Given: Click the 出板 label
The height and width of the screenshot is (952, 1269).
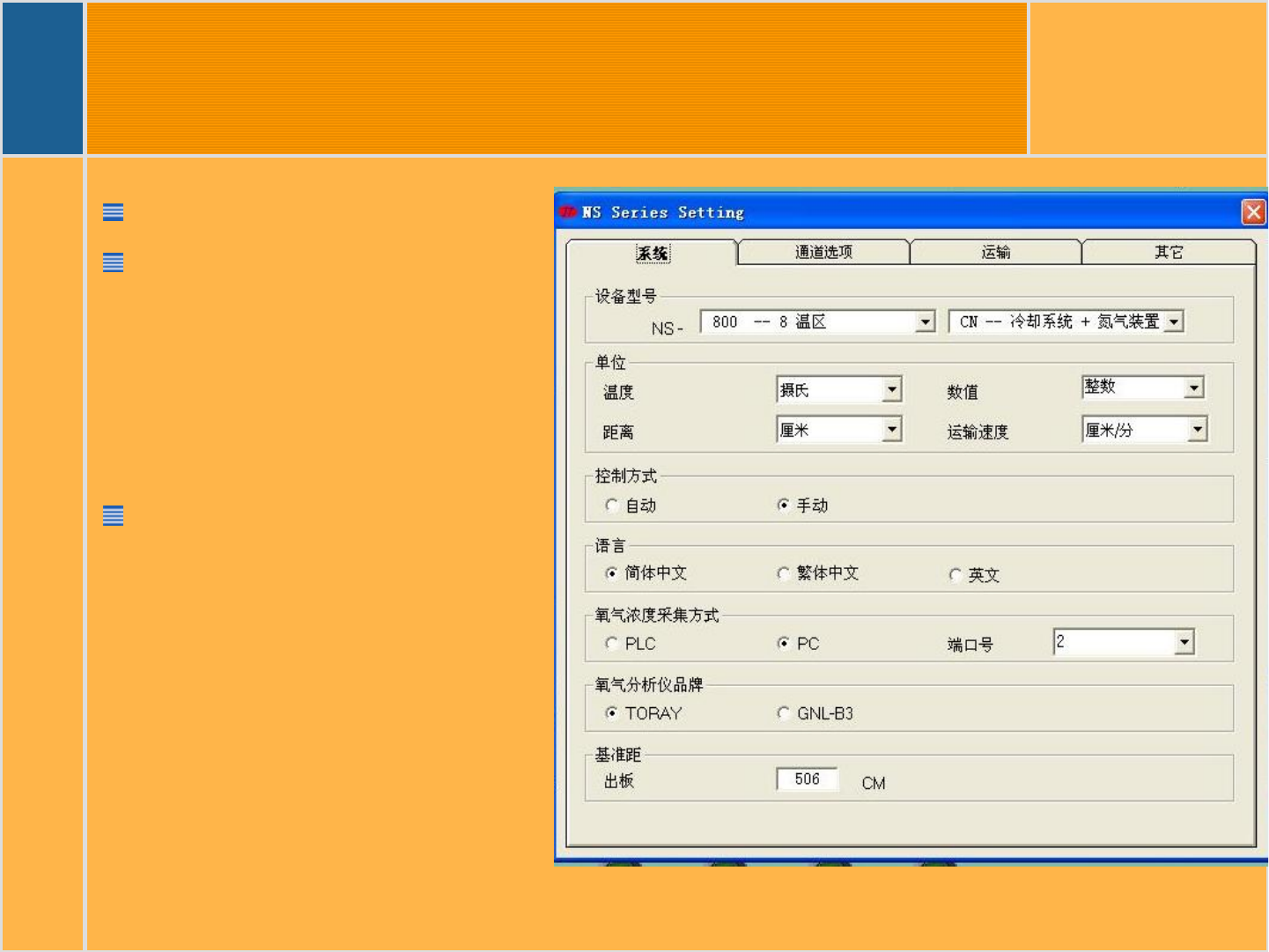Looking at the screenshot, I should point(619,781).
